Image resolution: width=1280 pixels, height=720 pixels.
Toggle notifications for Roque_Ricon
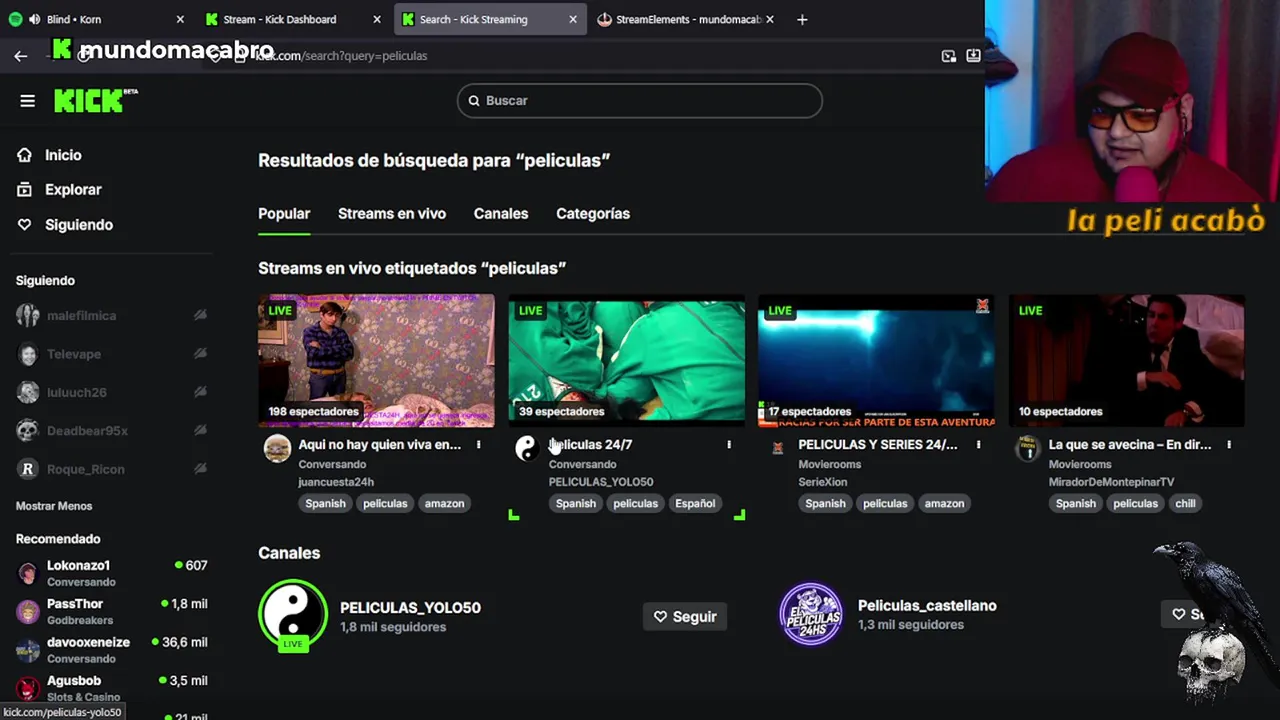pyautogui.click(x=200, y=469)
